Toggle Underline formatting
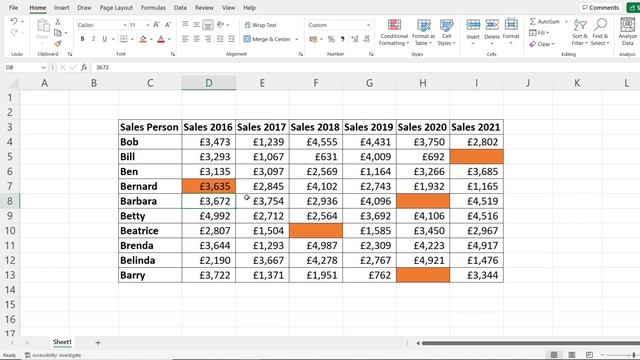This screenshot has width=640, height=360. [104, 39]
